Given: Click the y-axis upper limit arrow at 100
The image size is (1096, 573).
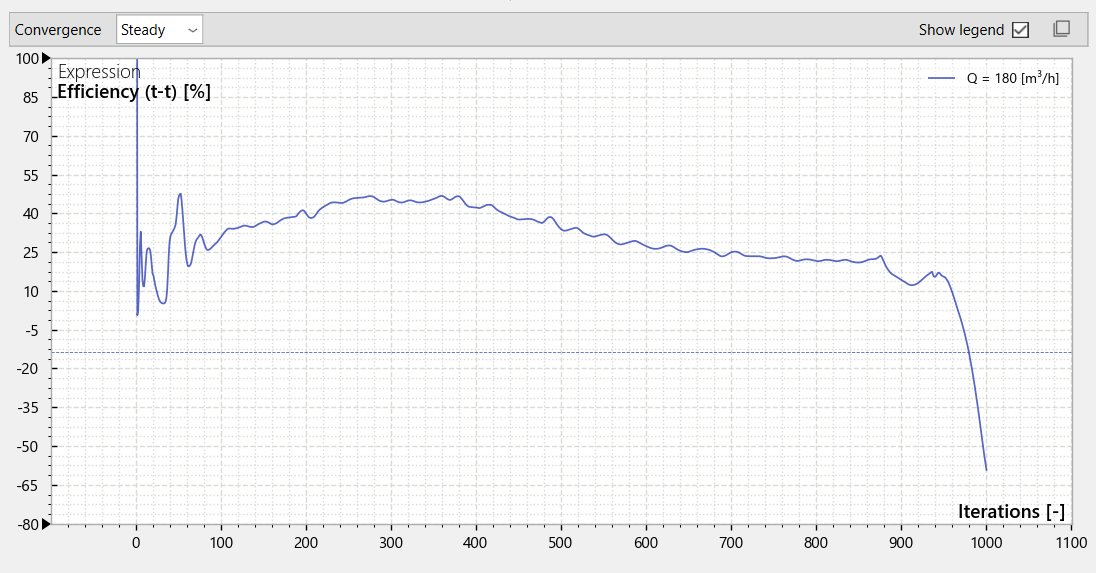Looking at the screenshot, I should coord(46,58).
